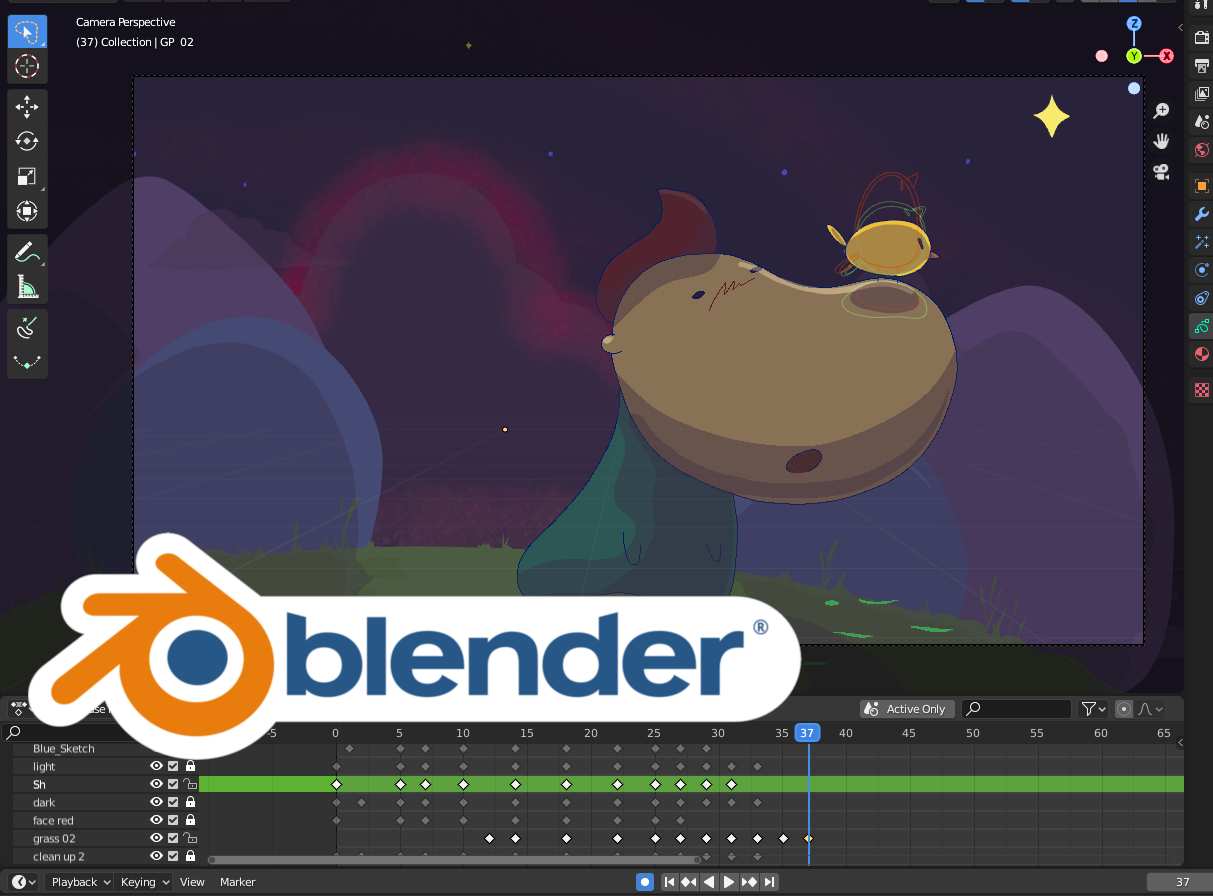Open Modifiers wrench tab

click(x=1202, y=214)
